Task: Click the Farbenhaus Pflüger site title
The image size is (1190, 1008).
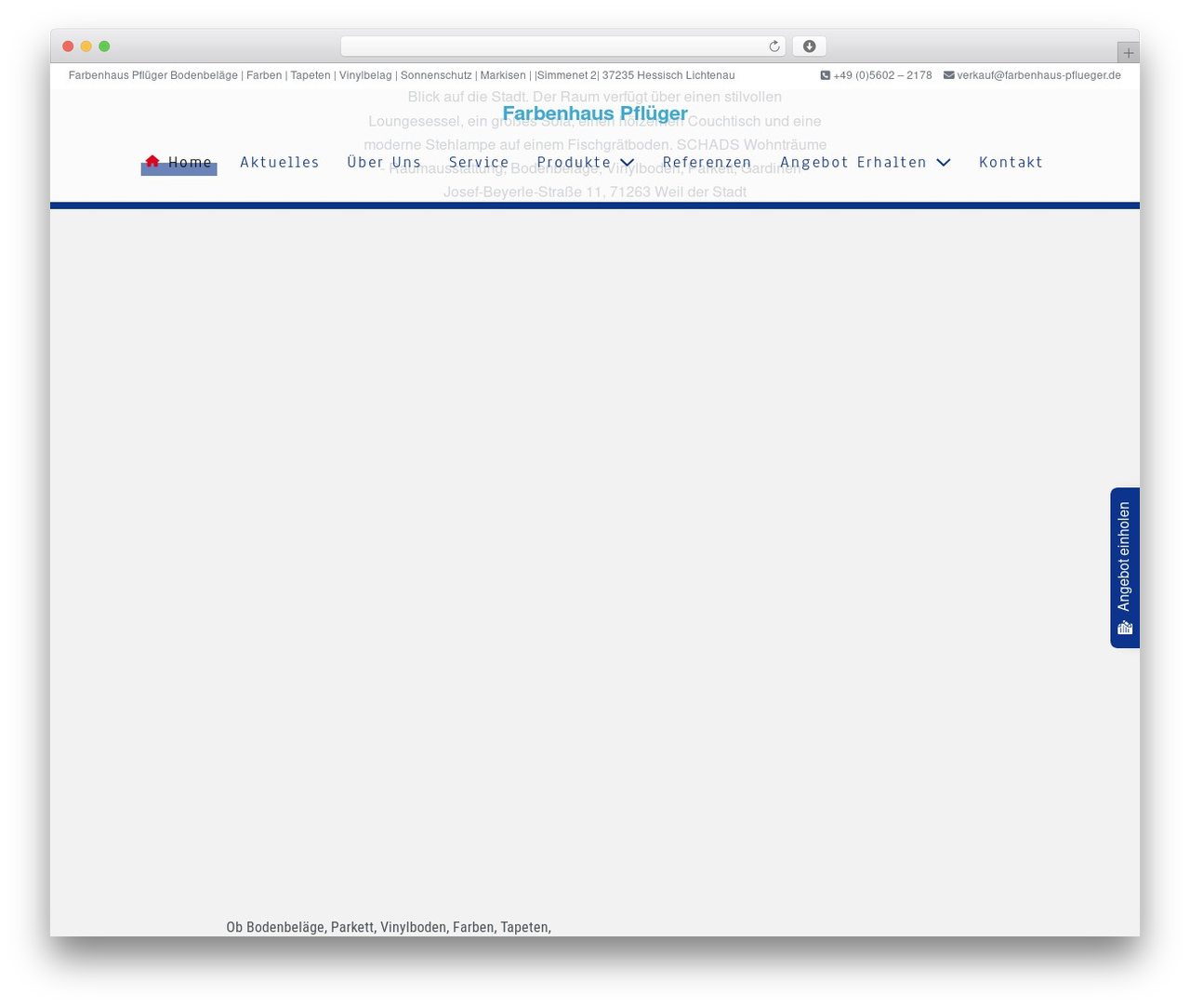Action: click(595, 113)
